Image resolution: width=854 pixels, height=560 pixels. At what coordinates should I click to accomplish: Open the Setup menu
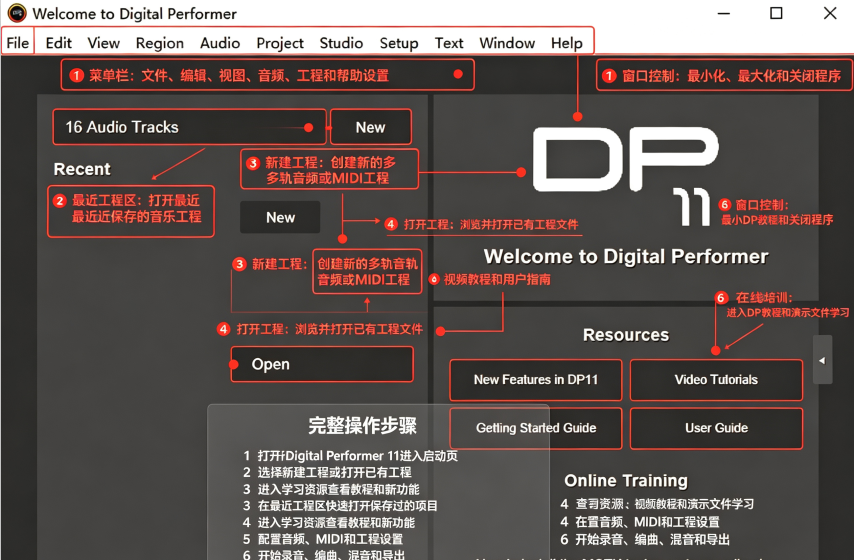click(x=399, y=42)
